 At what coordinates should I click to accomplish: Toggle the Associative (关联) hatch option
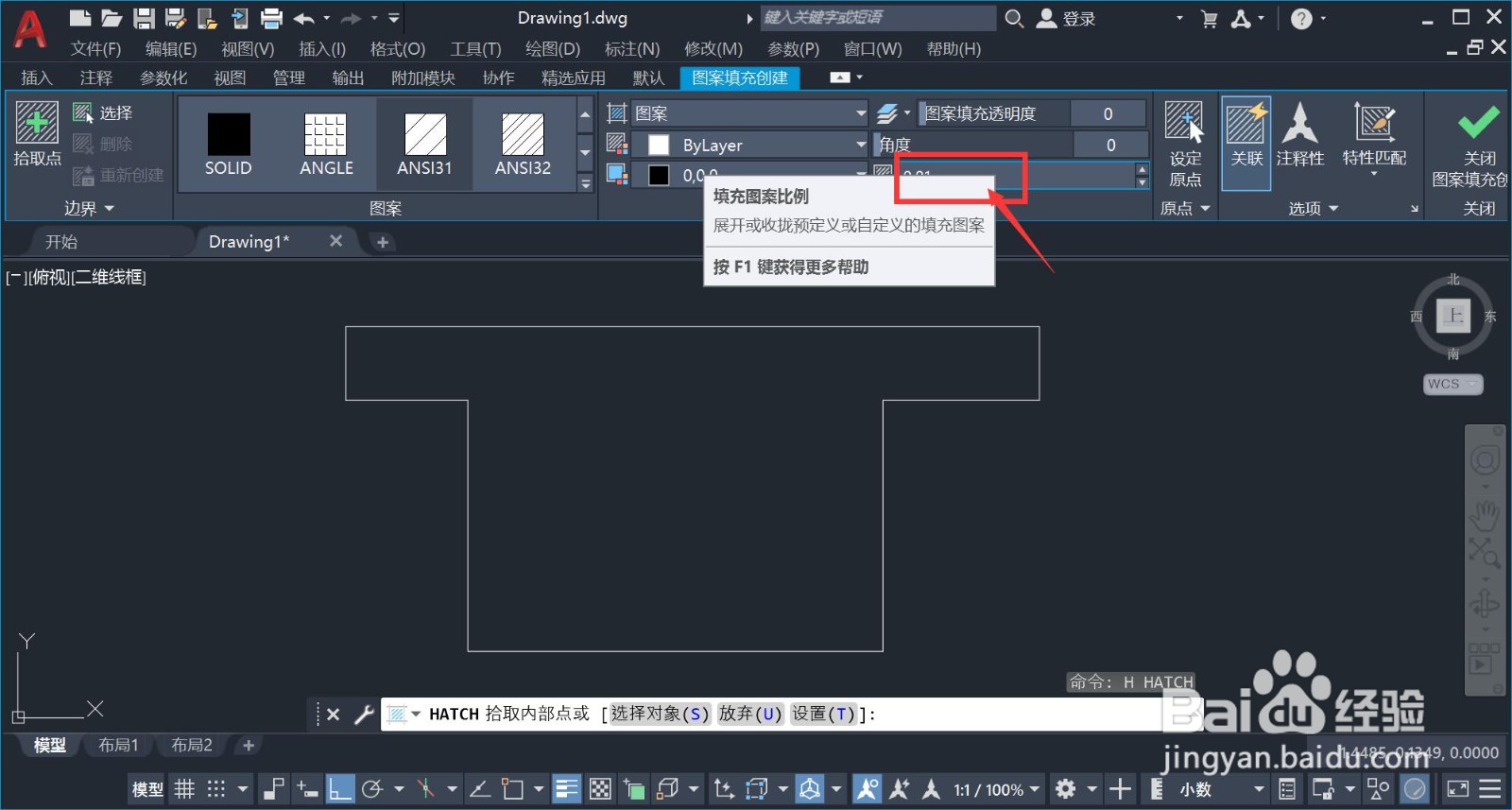coord(1246,144)
